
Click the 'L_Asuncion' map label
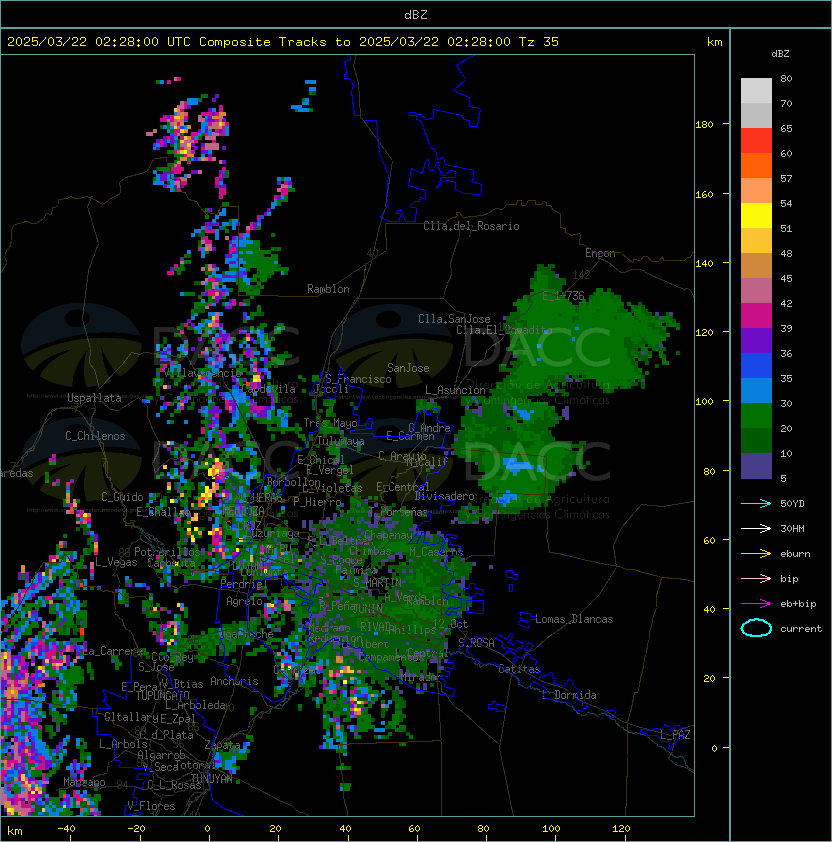pos(455,390)
